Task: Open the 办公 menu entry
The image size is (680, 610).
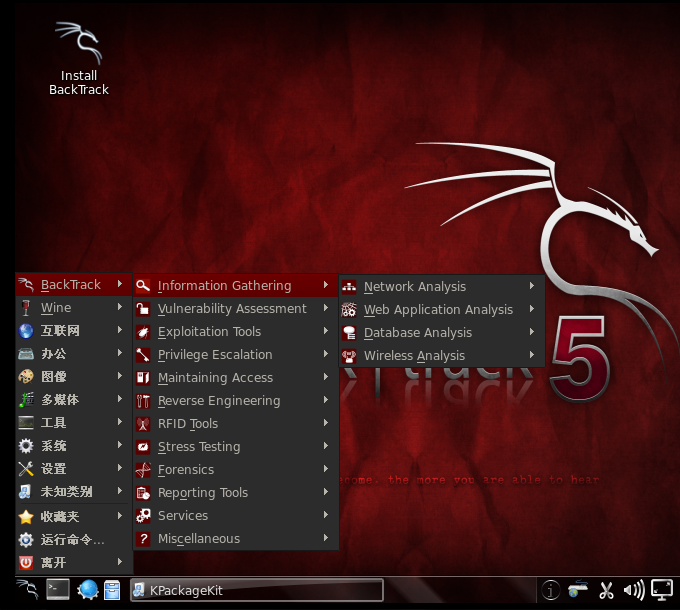Action: click(x=73, y=354)
